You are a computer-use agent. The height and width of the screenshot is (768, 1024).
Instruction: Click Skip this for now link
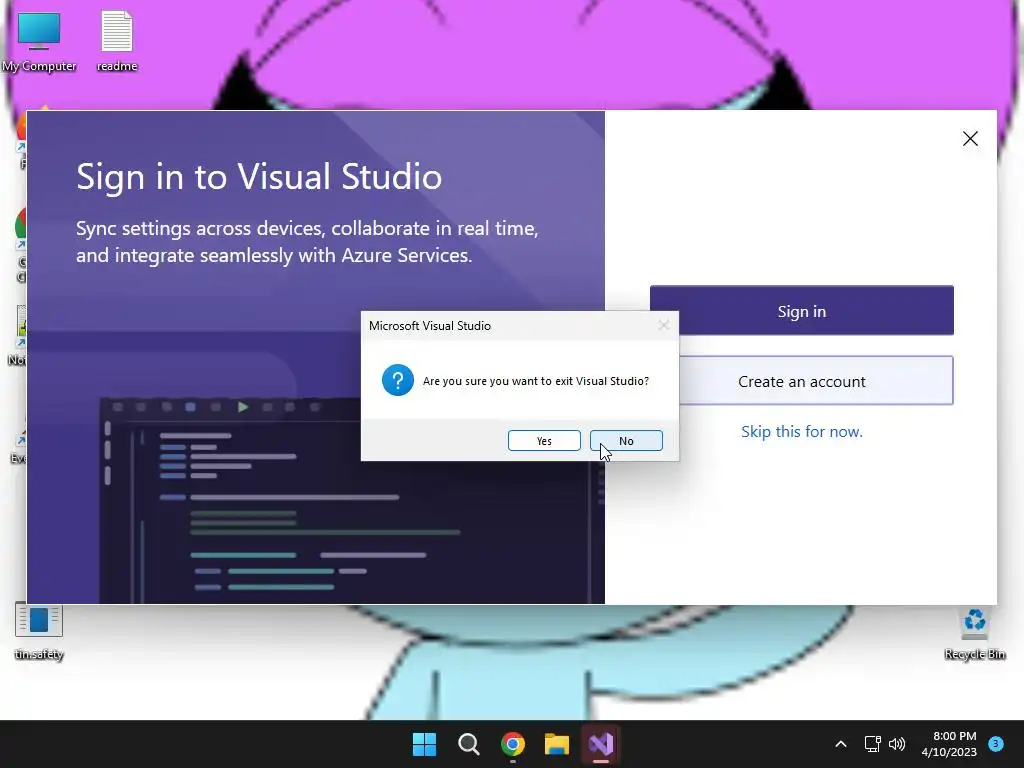(801, 432)
